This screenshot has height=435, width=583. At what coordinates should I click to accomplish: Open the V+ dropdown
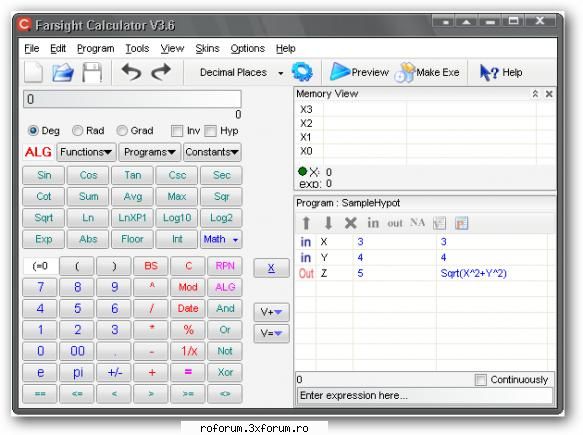(271, 312)
